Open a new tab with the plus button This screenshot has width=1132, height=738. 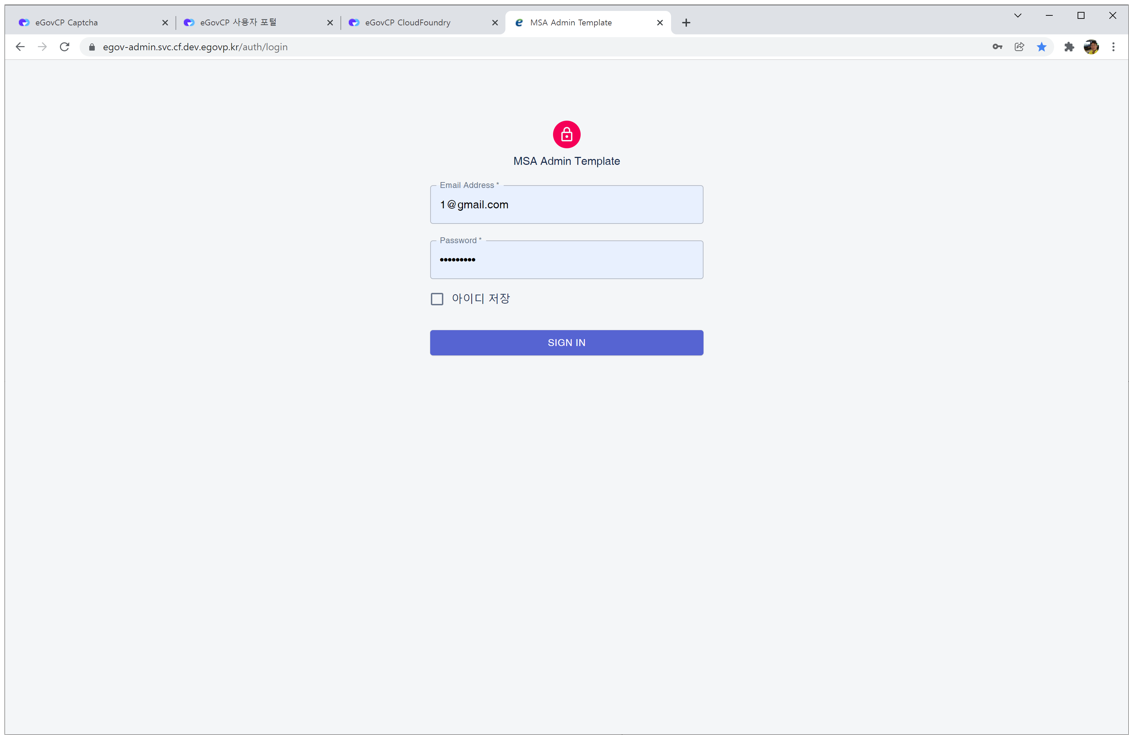[686, 21]
